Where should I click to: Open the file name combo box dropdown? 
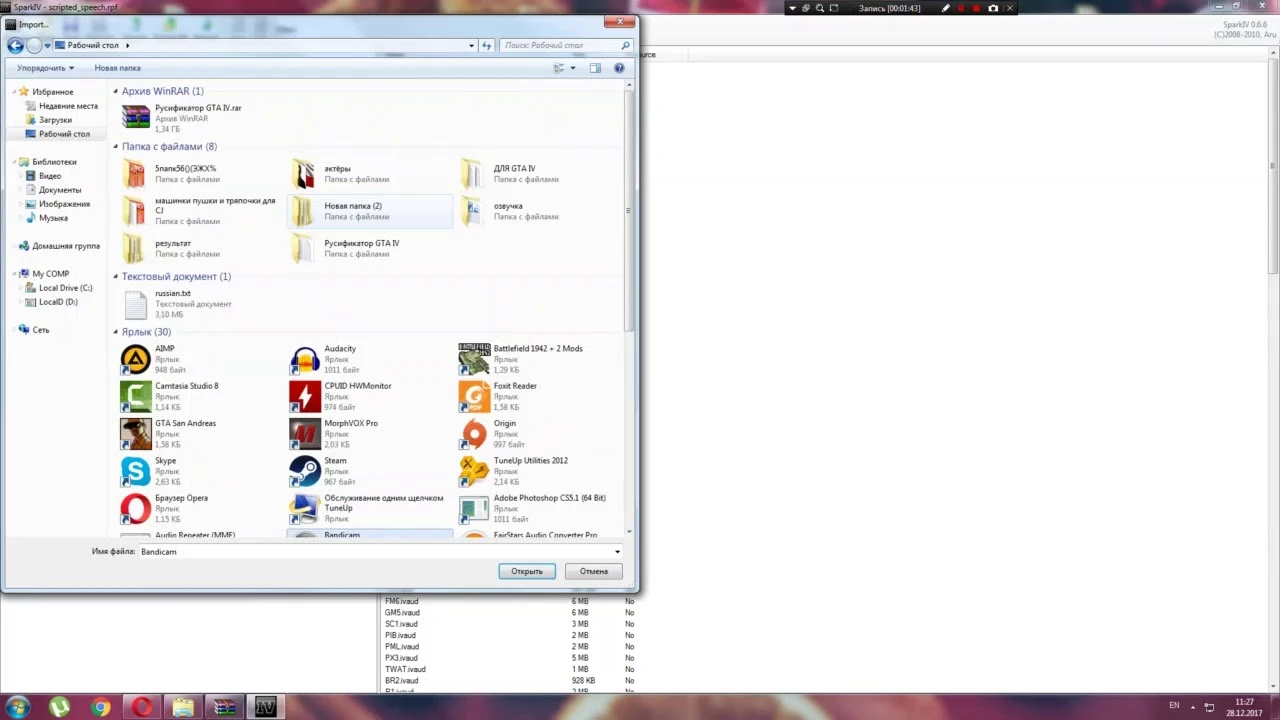point(617,552)
